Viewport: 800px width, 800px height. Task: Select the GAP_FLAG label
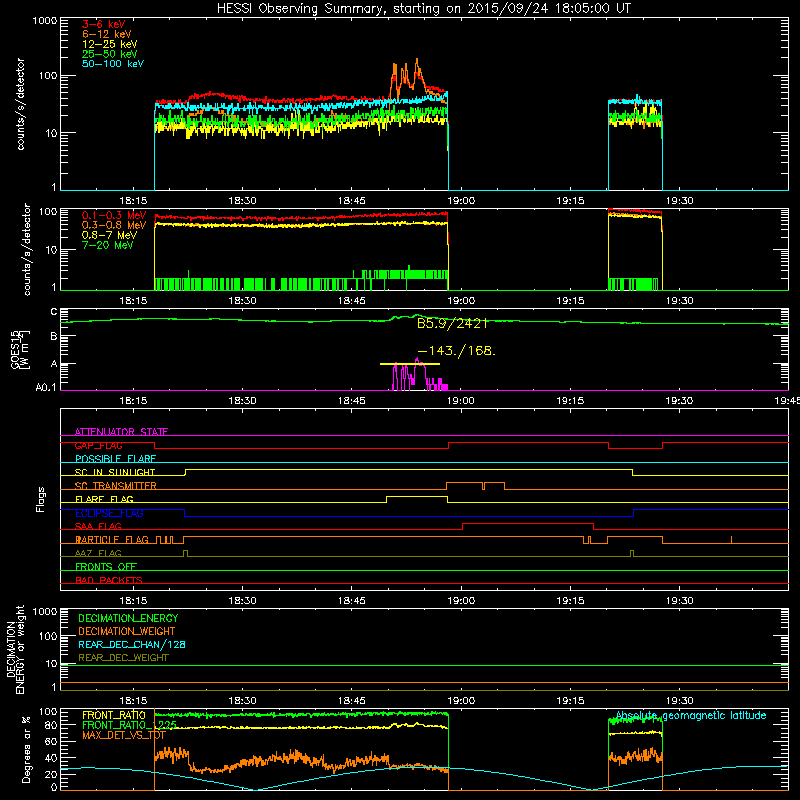point(98,445)
